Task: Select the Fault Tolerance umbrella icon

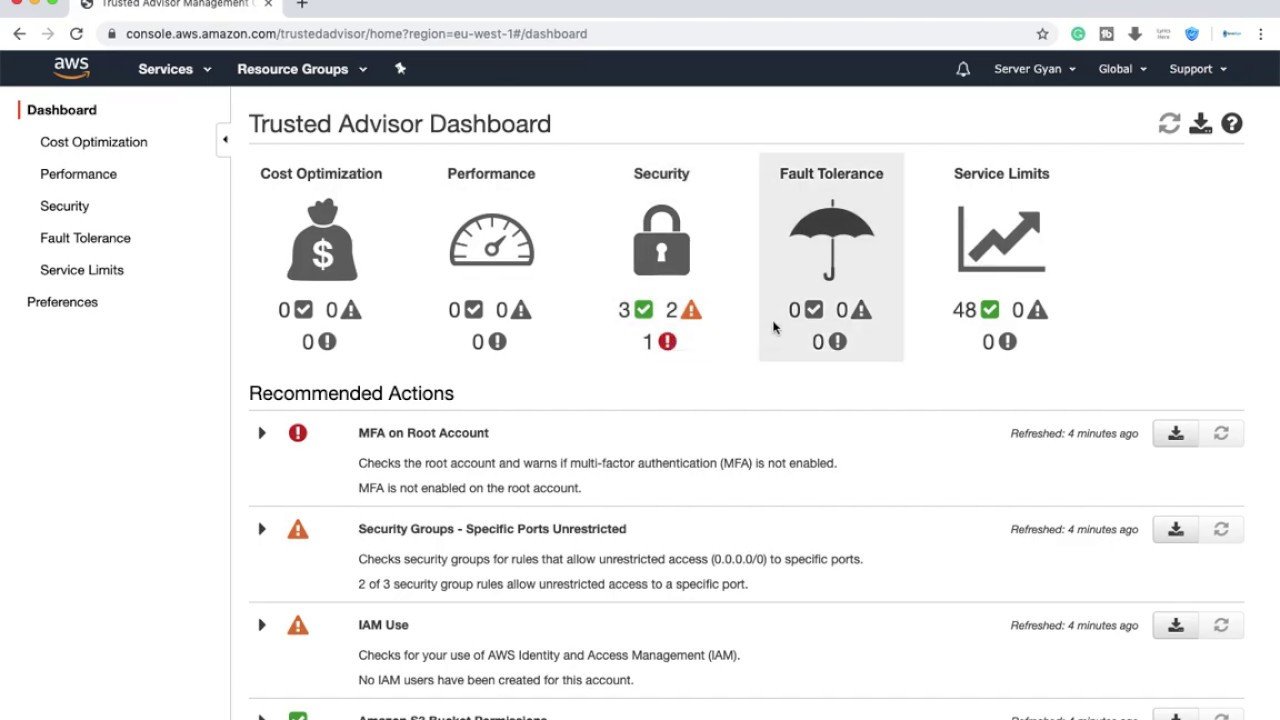Action: click(x=831, y=240)
